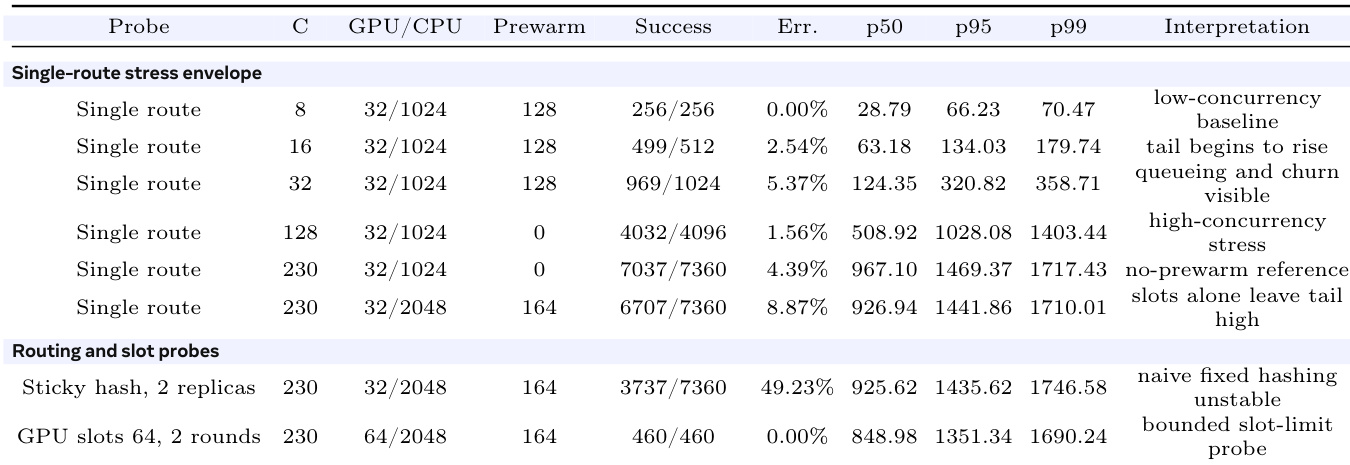Image resolution: width=1350 pixels, height=465 pixels.
Task: Click the Success column header
Action: [x=673, y=27]
